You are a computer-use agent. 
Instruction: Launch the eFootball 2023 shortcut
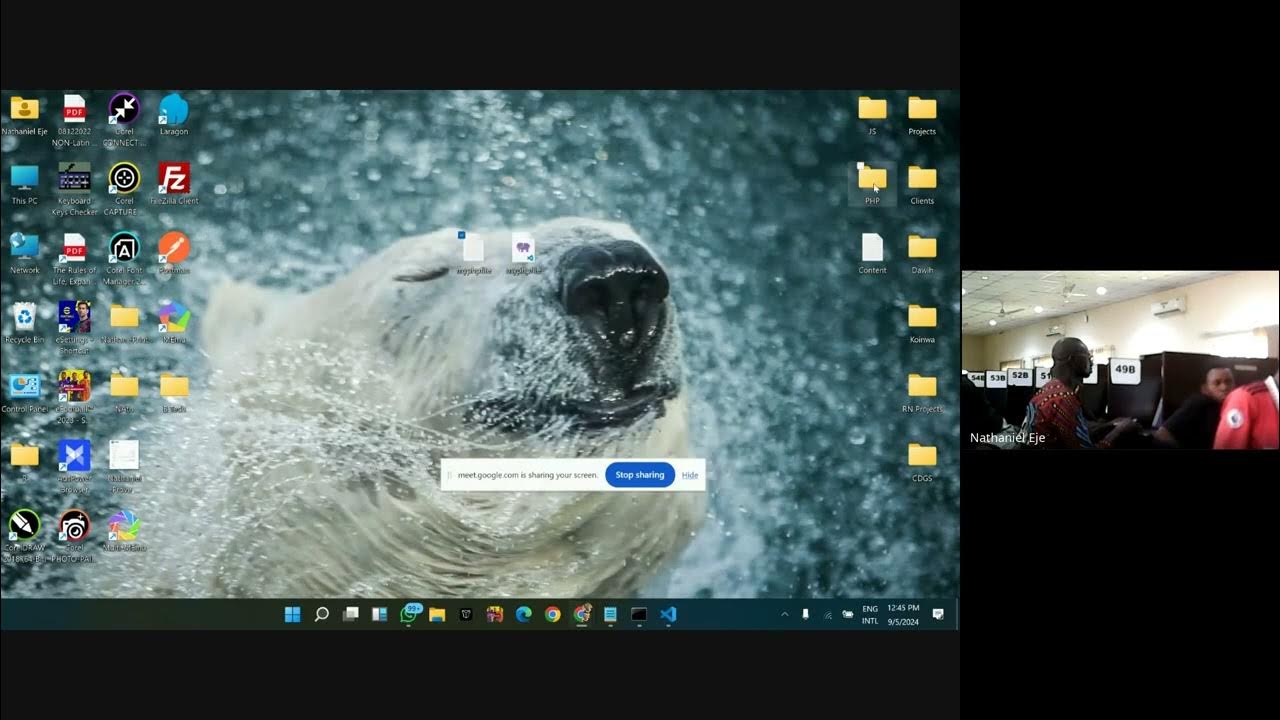coord(74,397)
